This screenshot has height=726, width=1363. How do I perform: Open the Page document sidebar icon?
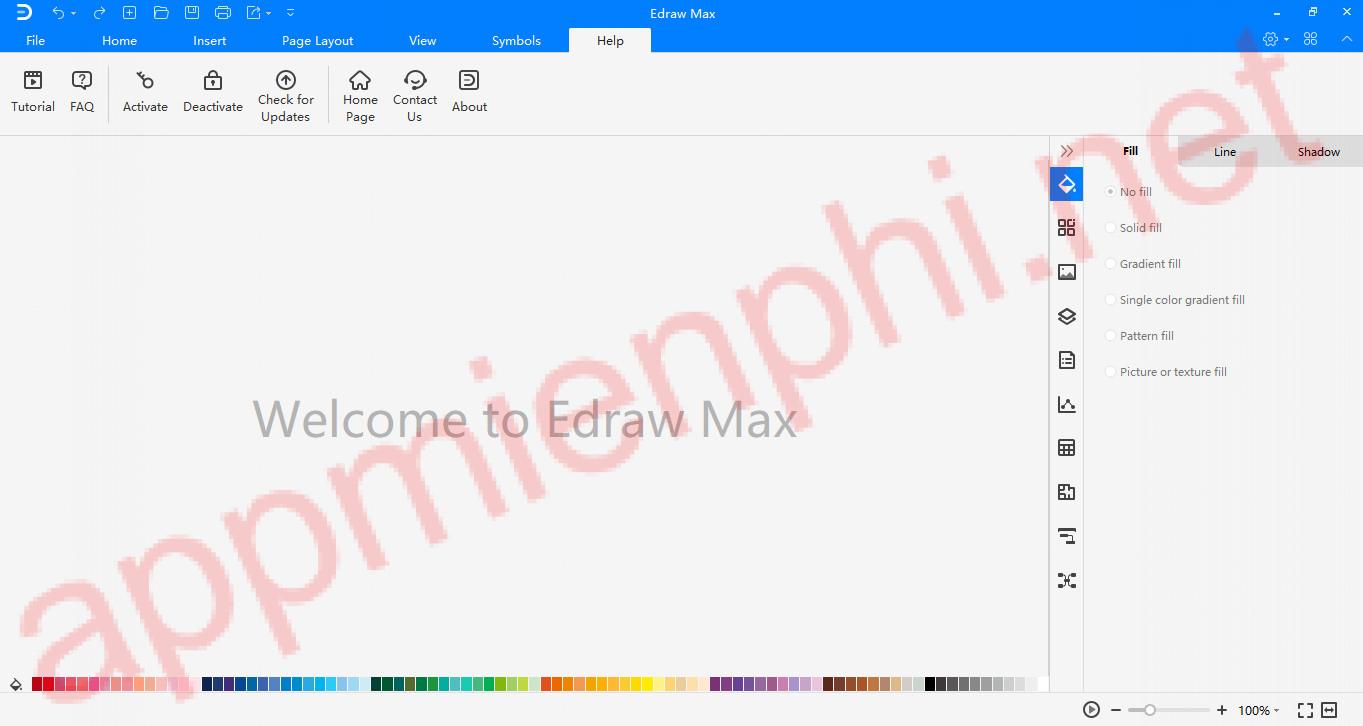click(1066, 360)
